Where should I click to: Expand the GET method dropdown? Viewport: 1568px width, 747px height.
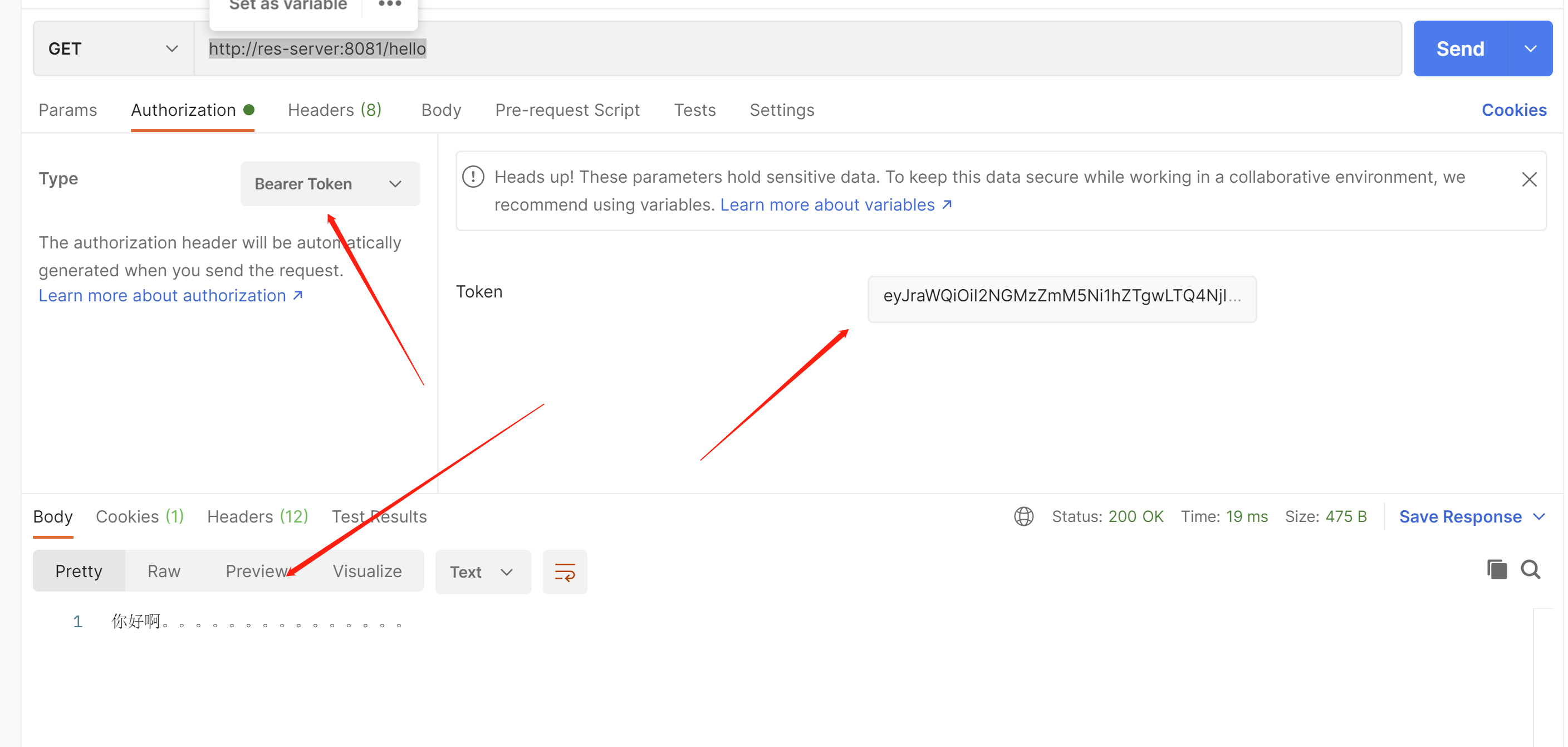113,48
